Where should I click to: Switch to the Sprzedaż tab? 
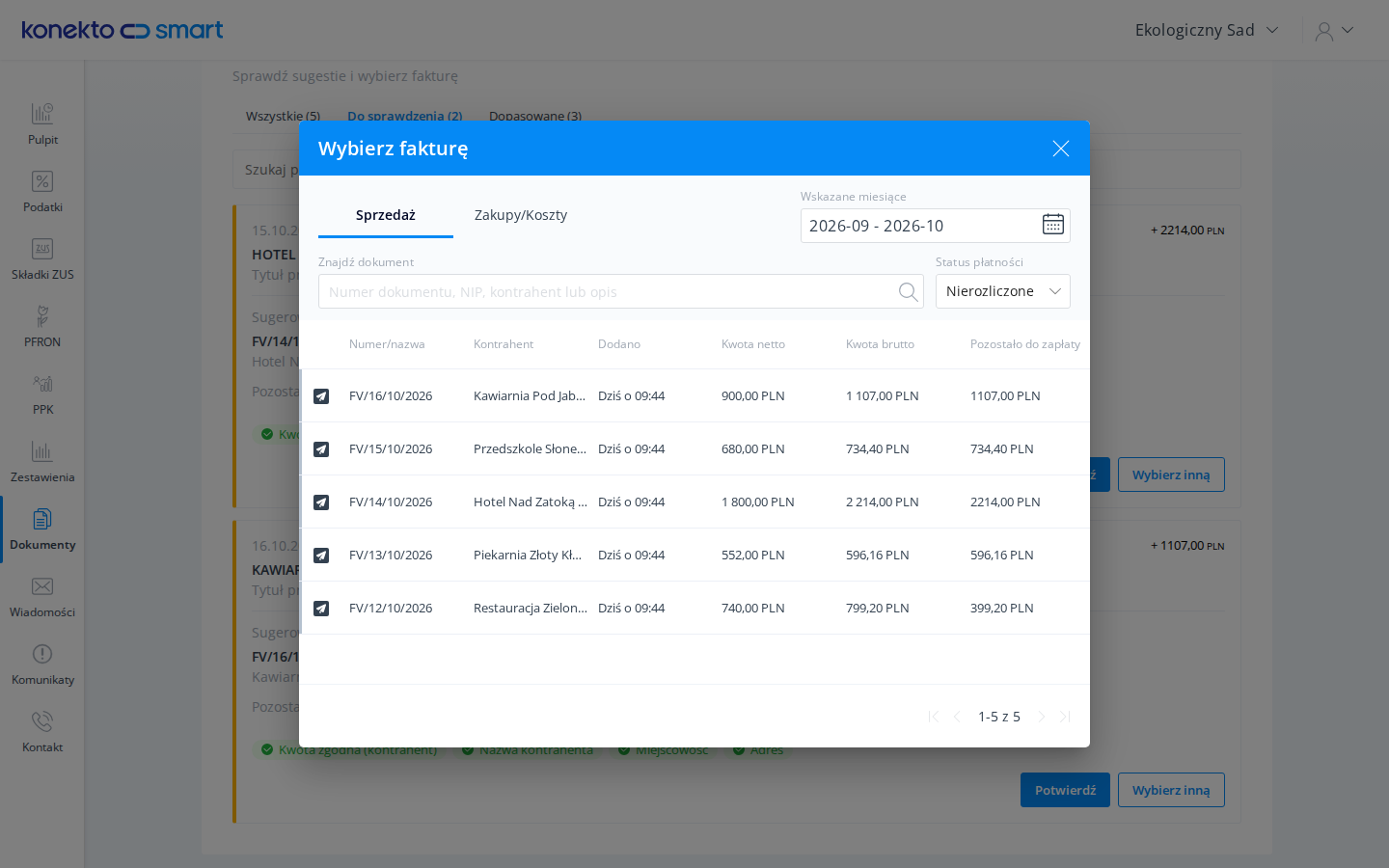(x=386, y=215)
